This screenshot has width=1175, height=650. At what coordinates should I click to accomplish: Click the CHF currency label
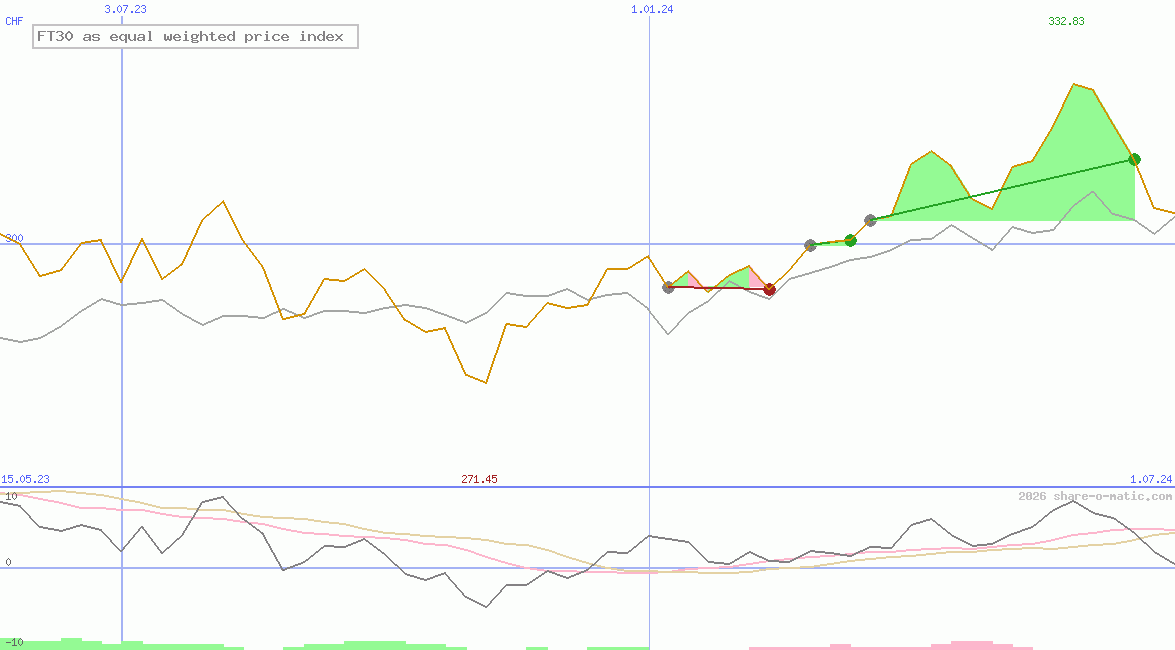14,21
